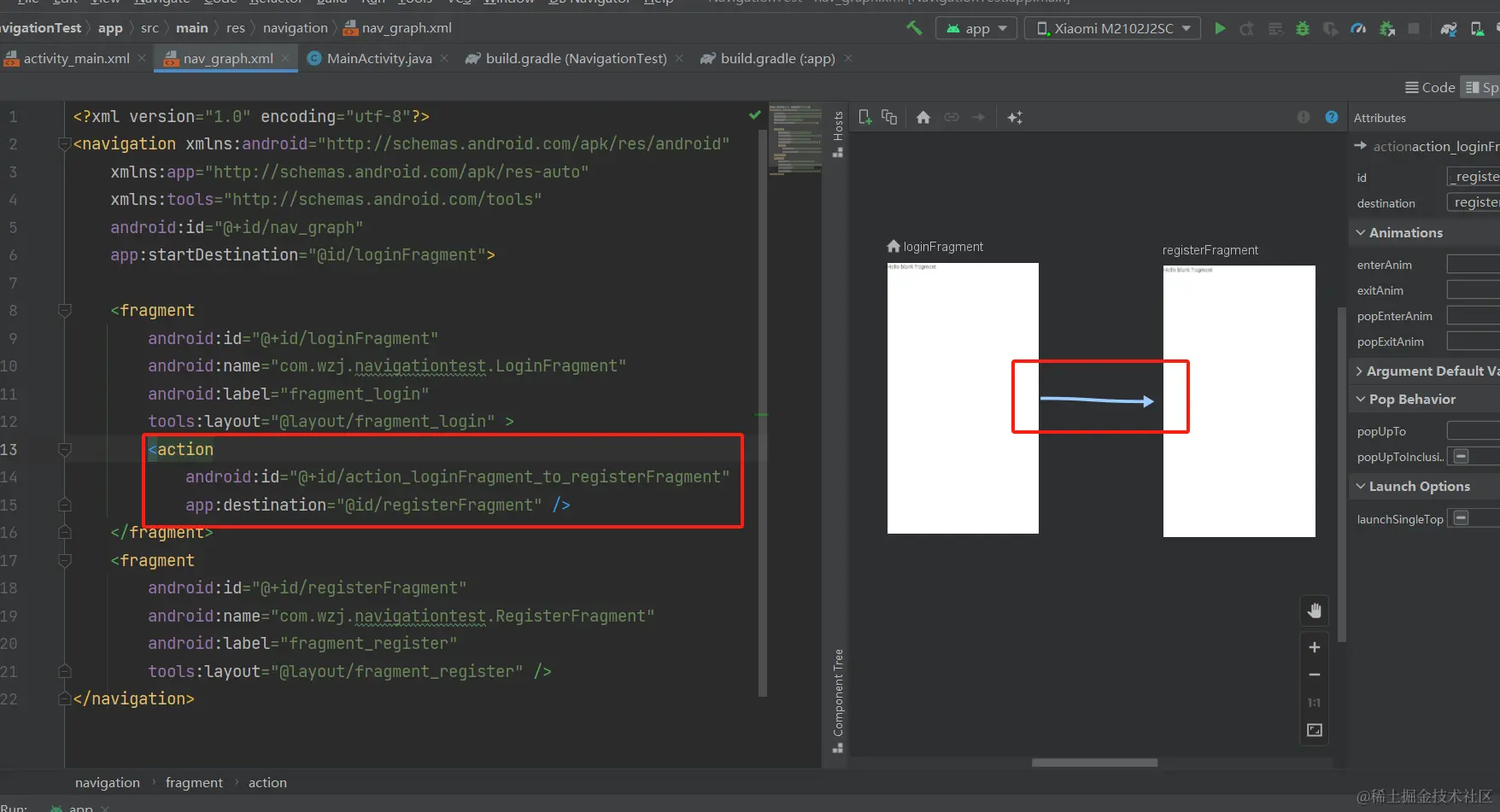Screen dimensions: 1500x812
Task: Click the Nest in Graph icon
Action: (889, 117)
